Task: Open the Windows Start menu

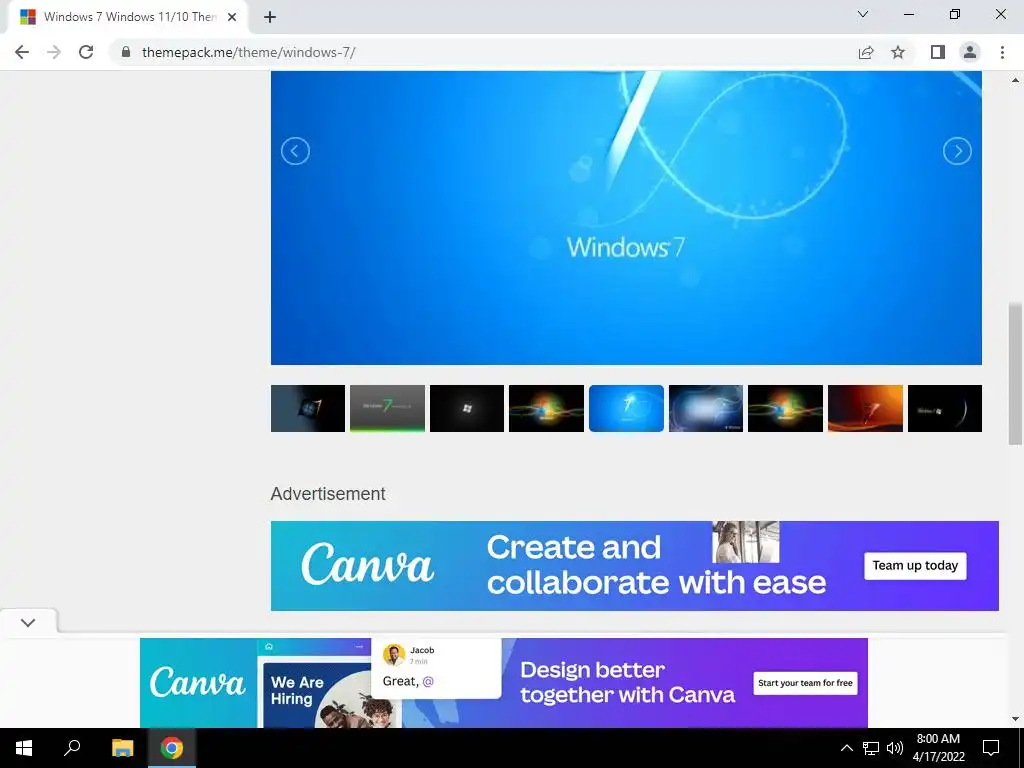Action: [x=24, y=748]
